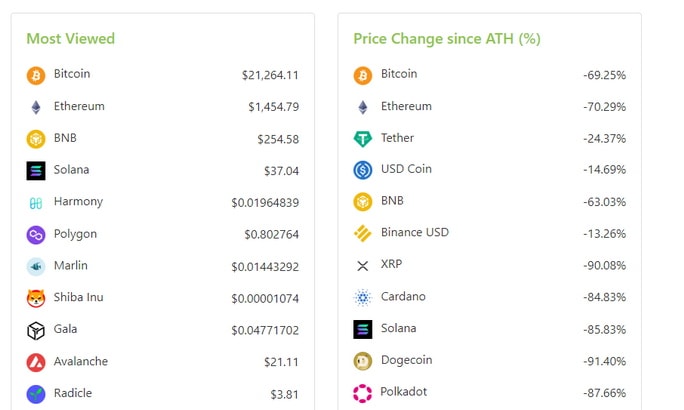Select the Polygon purple icon
Image resolution: width=684 pixels, height=410 pixels.
pos(36,235)
